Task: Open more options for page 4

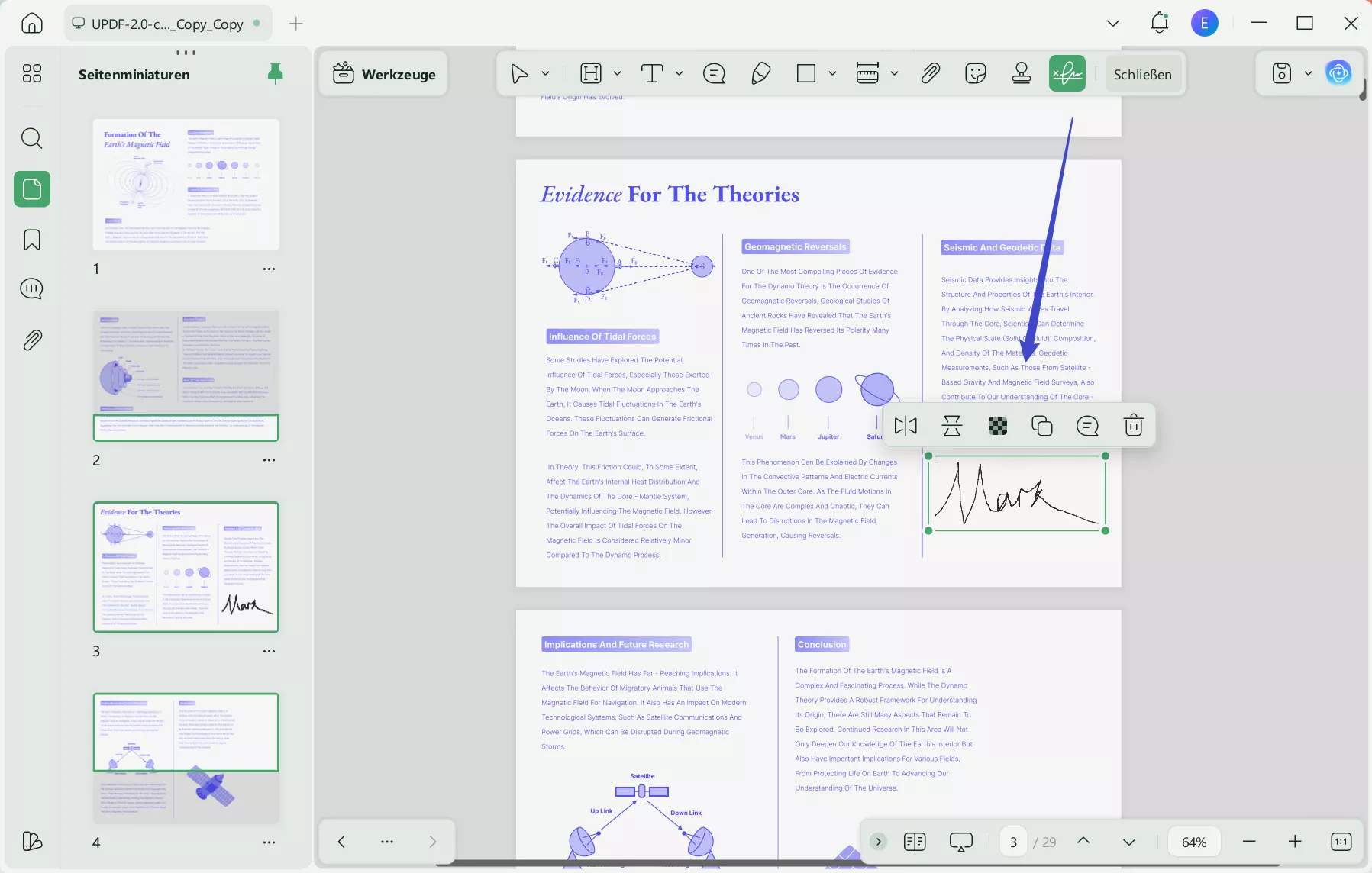Action: point(270,842)
